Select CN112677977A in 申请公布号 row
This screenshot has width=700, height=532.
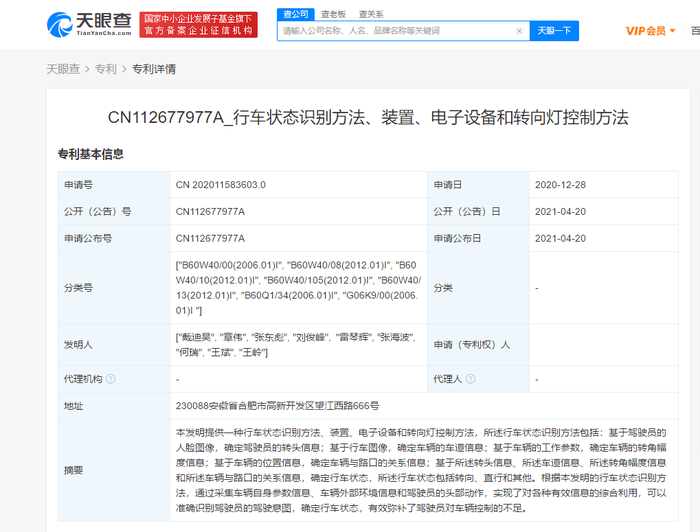[210, 238]
